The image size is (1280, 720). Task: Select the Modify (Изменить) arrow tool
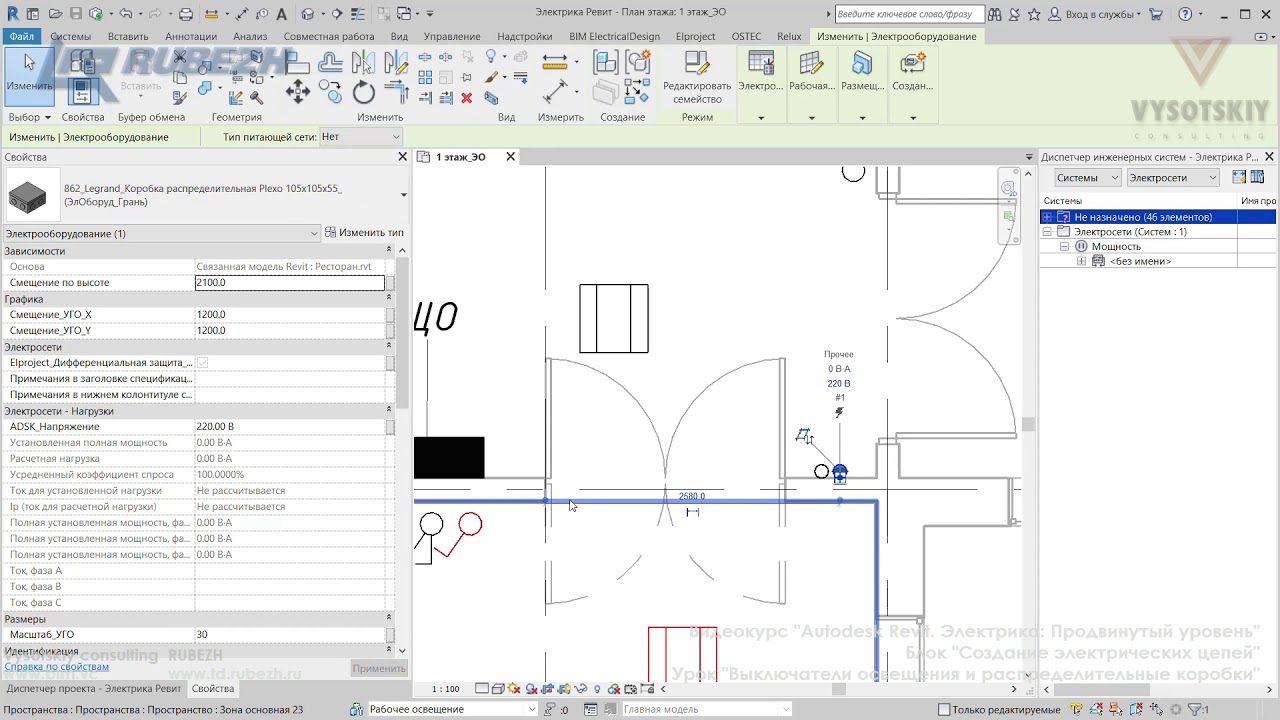pos(29,75)
